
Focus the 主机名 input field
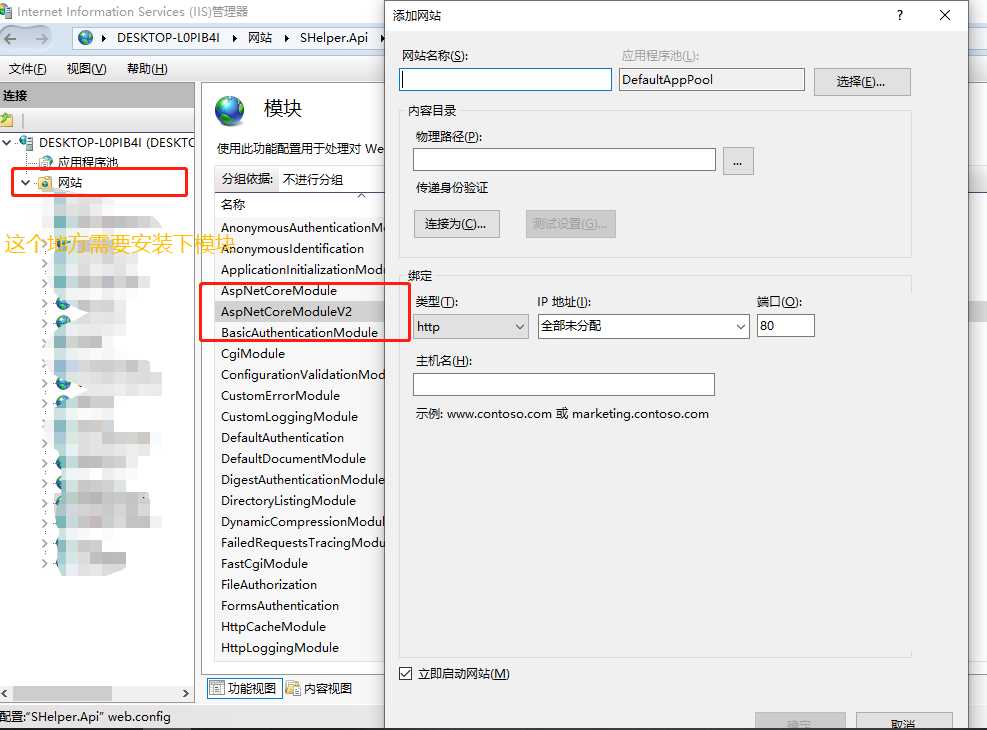(563, 385)
